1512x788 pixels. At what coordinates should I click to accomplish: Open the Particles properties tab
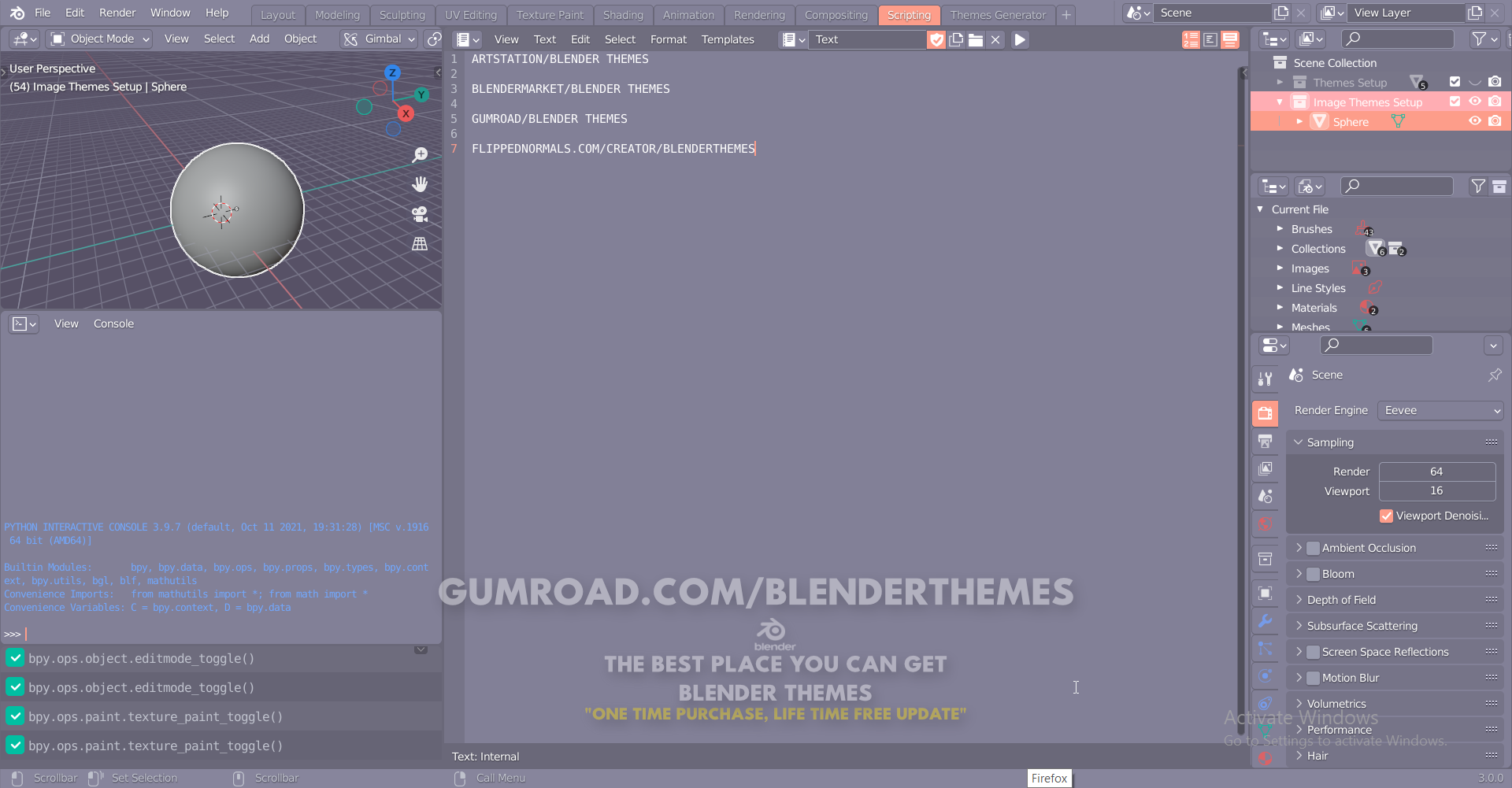pos(1266,648)
